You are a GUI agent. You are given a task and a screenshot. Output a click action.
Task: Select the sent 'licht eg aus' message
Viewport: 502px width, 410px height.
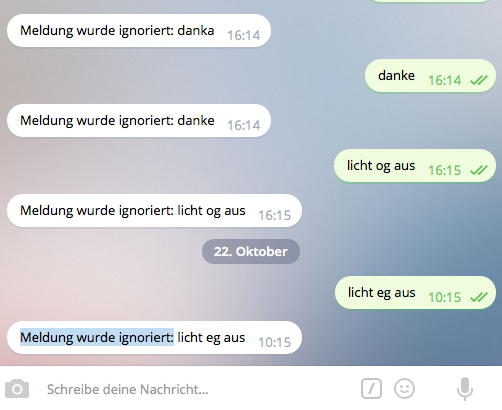point(415,293)
